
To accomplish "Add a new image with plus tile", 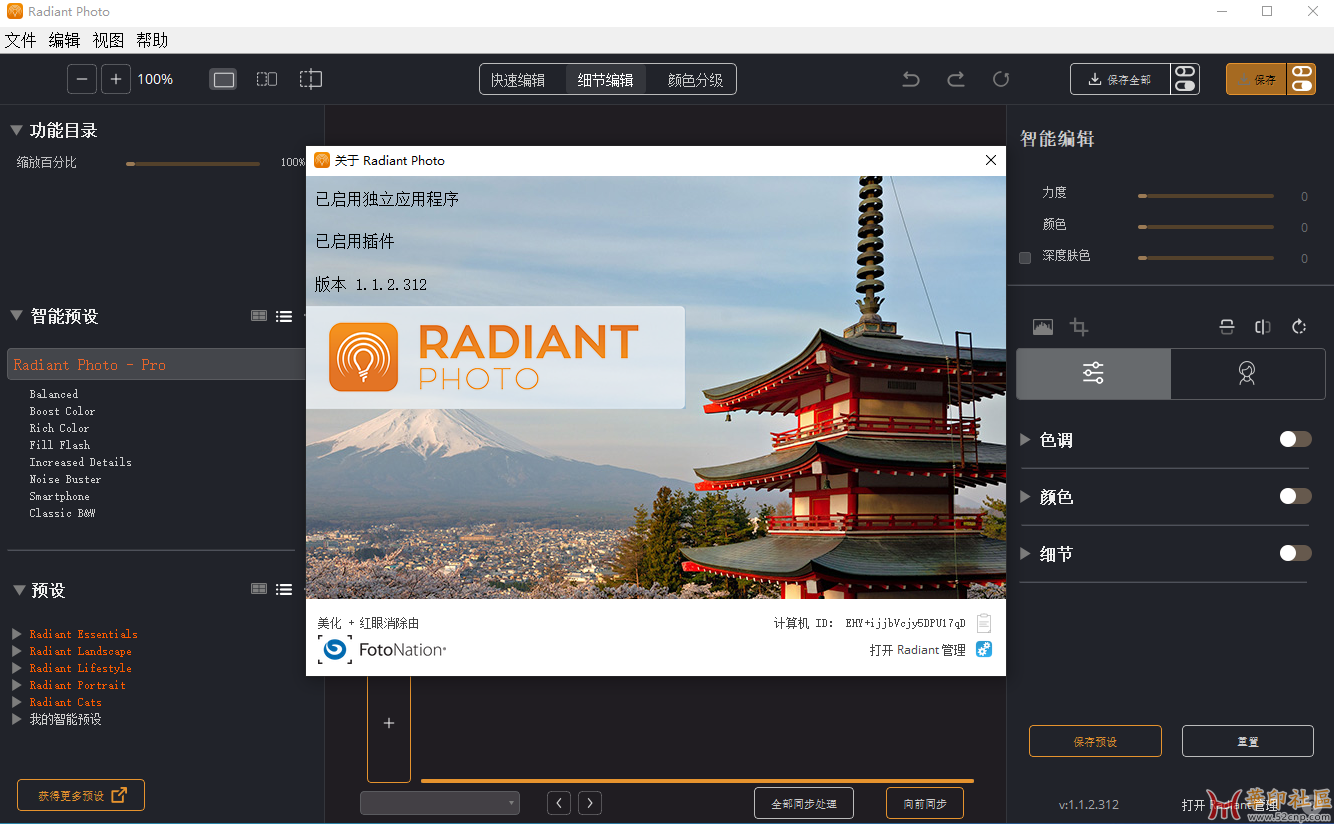I will [x=389, y=723].
